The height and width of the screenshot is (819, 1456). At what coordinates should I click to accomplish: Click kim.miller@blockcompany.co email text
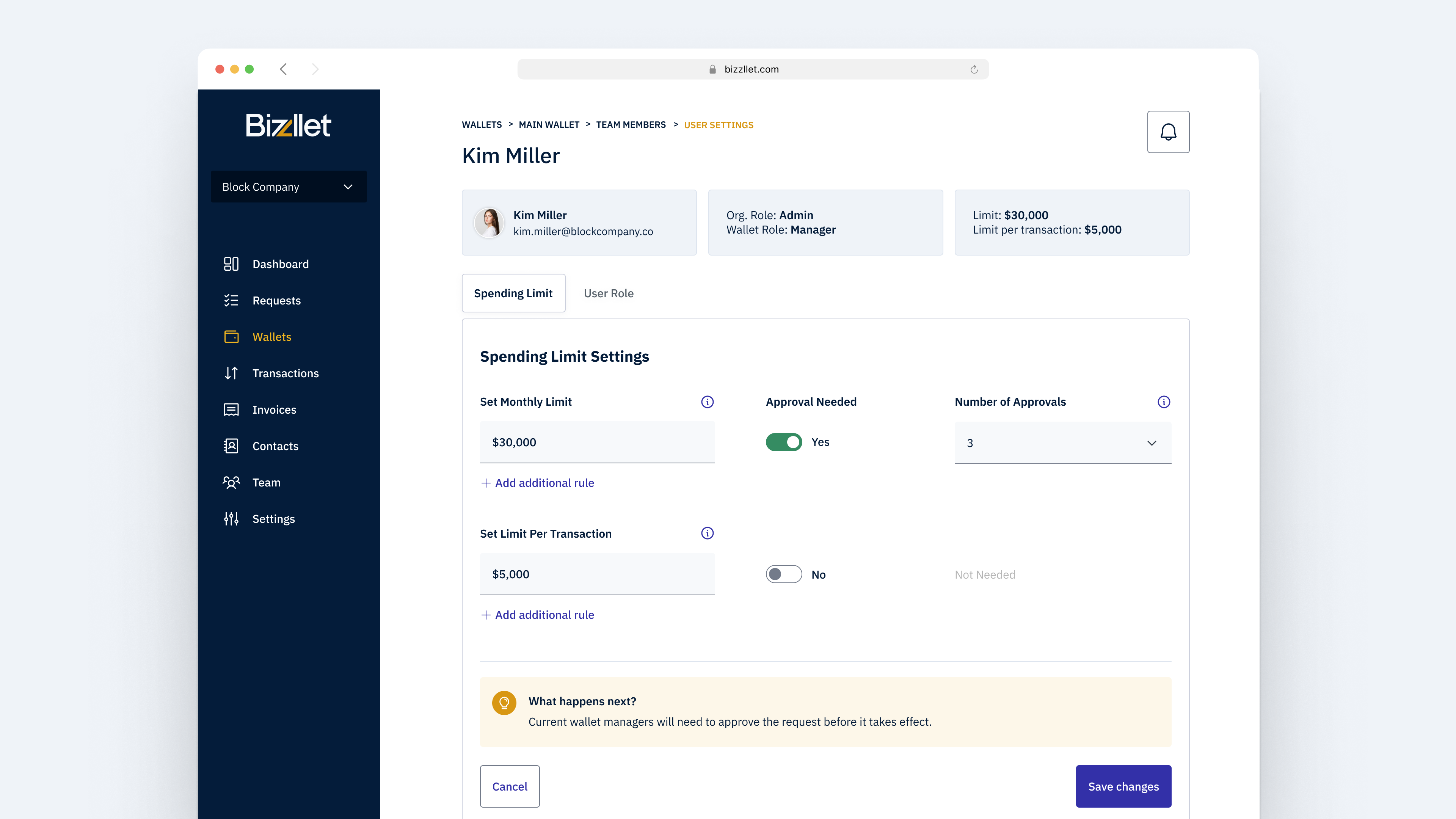click(x=583, y=231)
